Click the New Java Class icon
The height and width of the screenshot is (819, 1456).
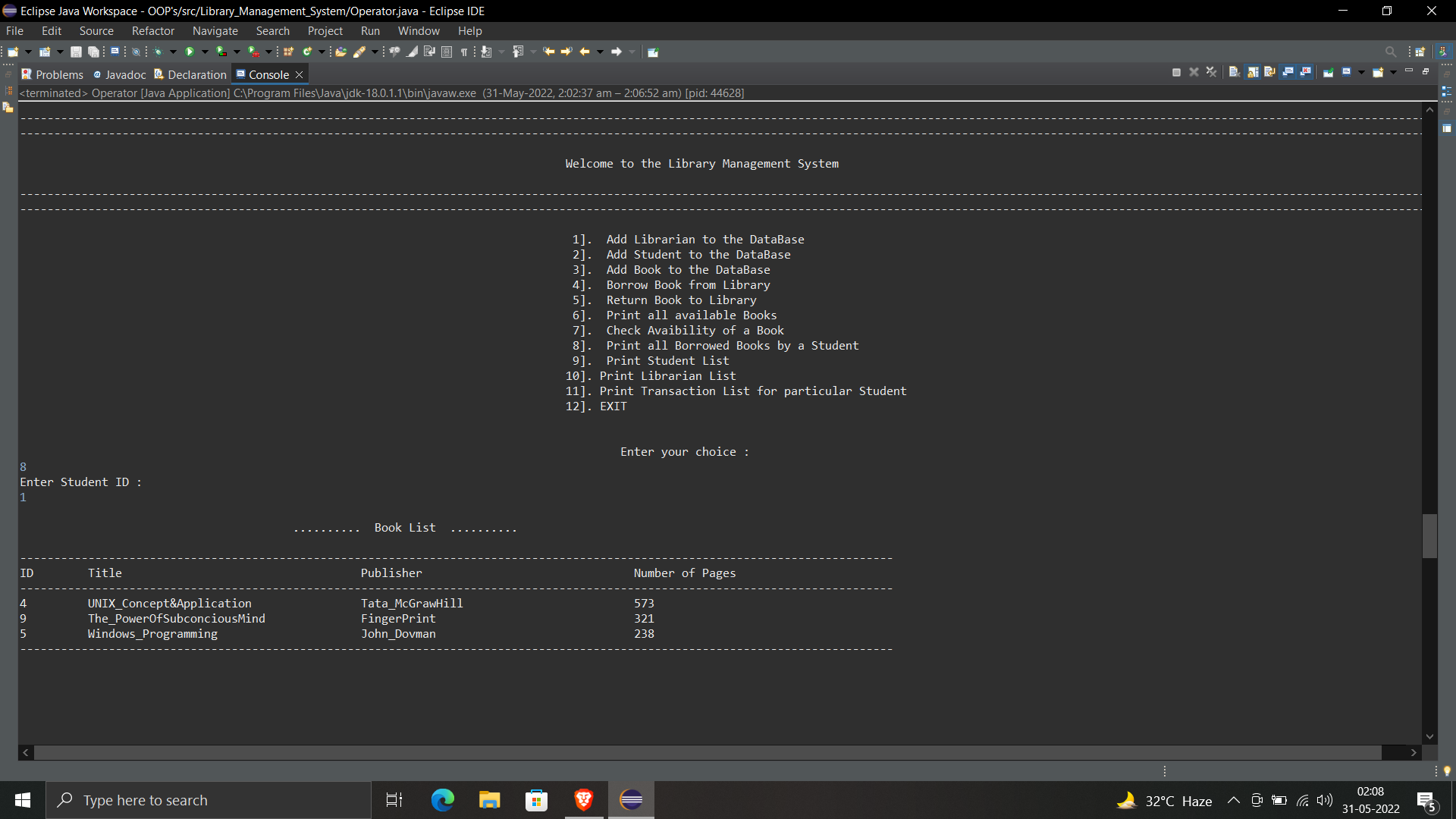click(307, 52)
